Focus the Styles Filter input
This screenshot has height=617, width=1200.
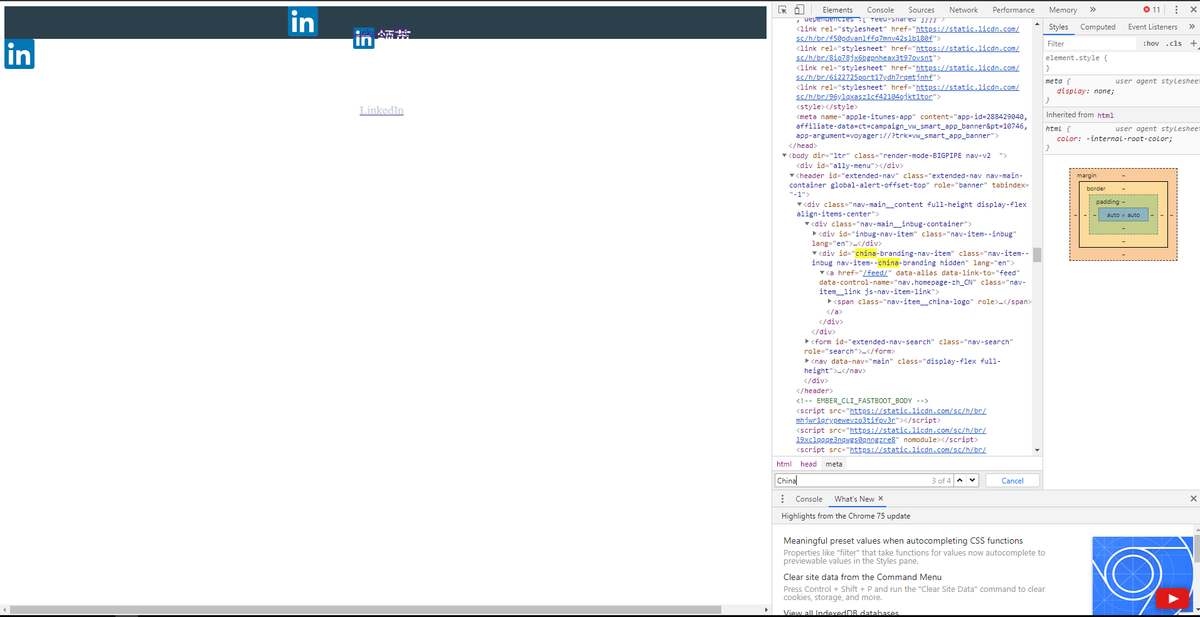point(1090,44)
